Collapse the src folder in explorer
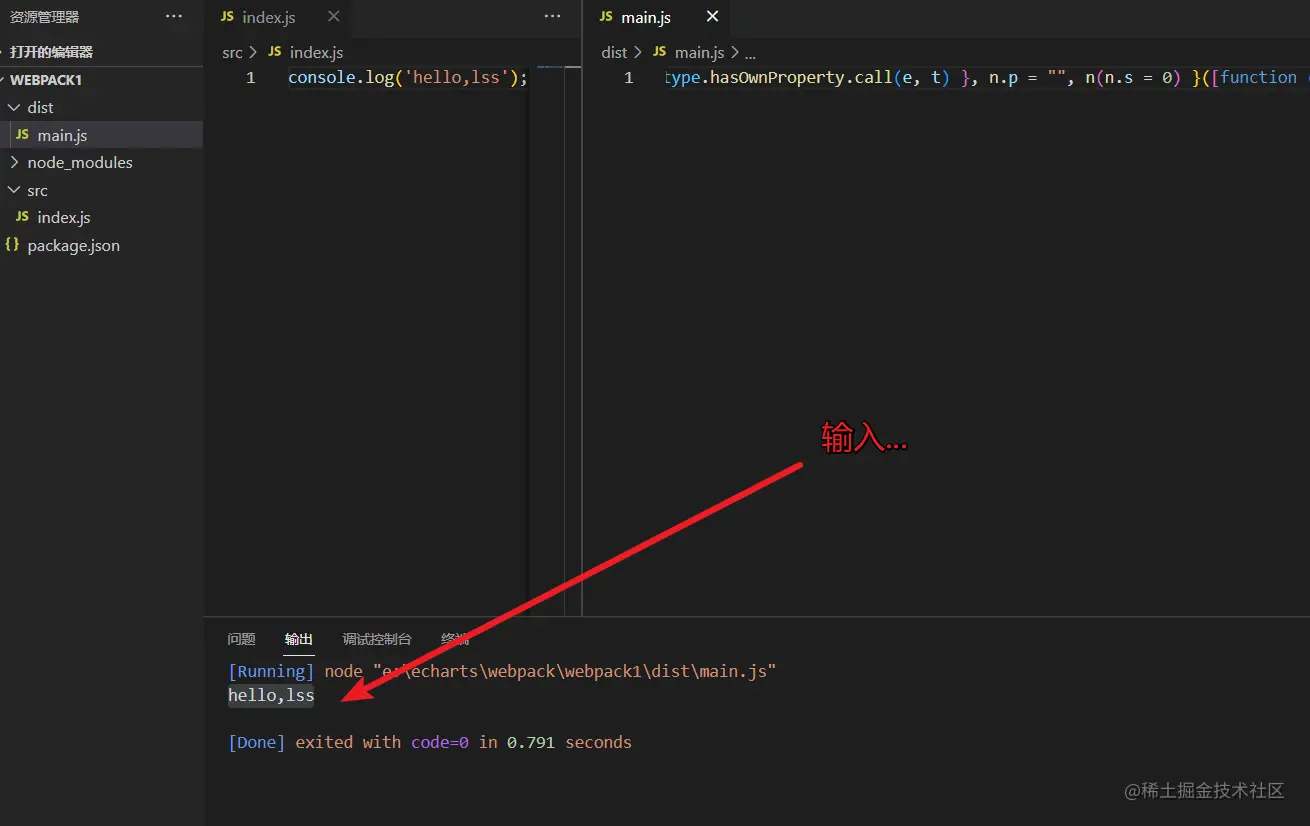The width and height of the screenshot is (1310, 826). (x=37, y=190)
